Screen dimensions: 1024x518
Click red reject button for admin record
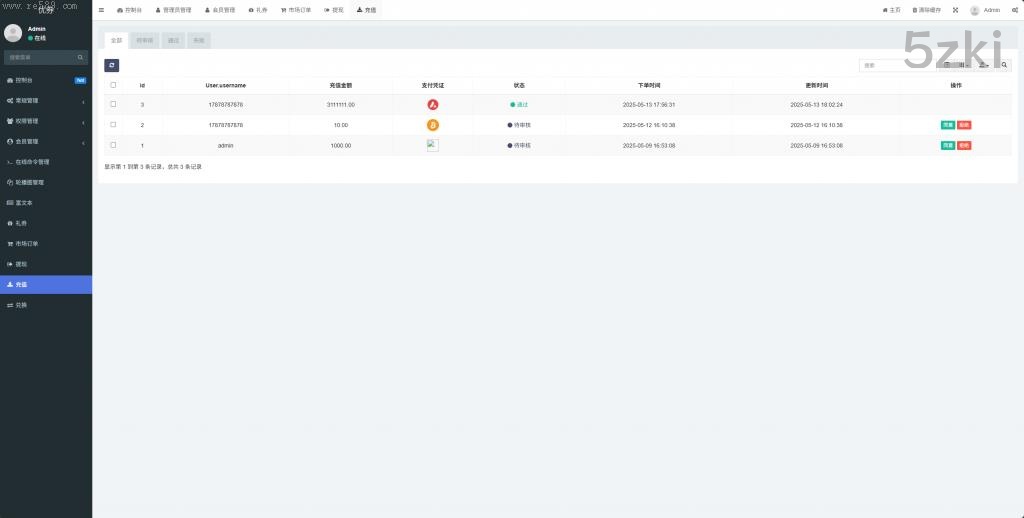tap(964, 146)
